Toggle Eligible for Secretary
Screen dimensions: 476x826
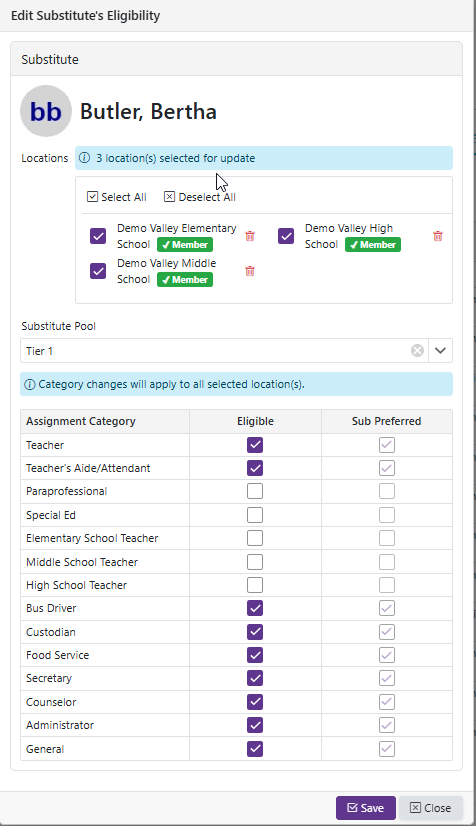click(255, 678)
